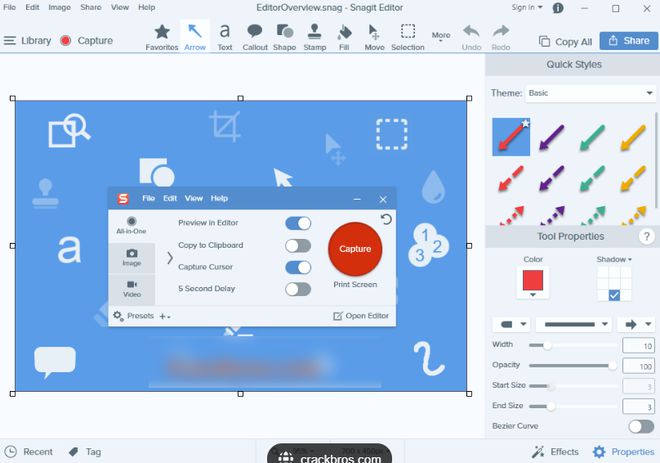
Task: Select the All-in-One capture mode
Action: [x=131, y=225]
